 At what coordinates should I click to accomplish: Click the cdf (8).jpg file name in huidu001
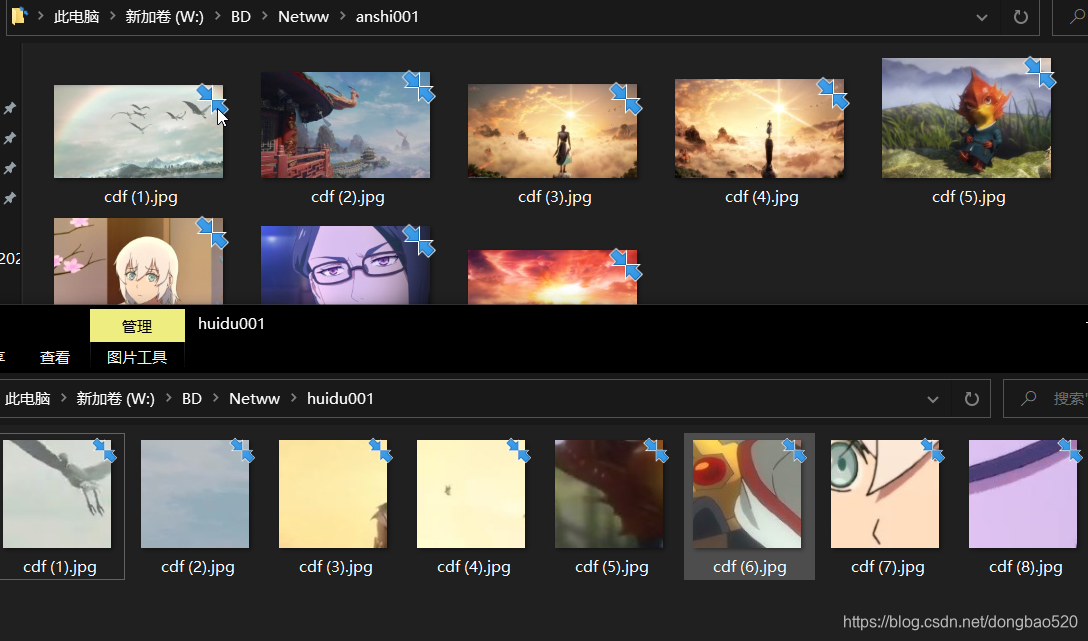1026,567
